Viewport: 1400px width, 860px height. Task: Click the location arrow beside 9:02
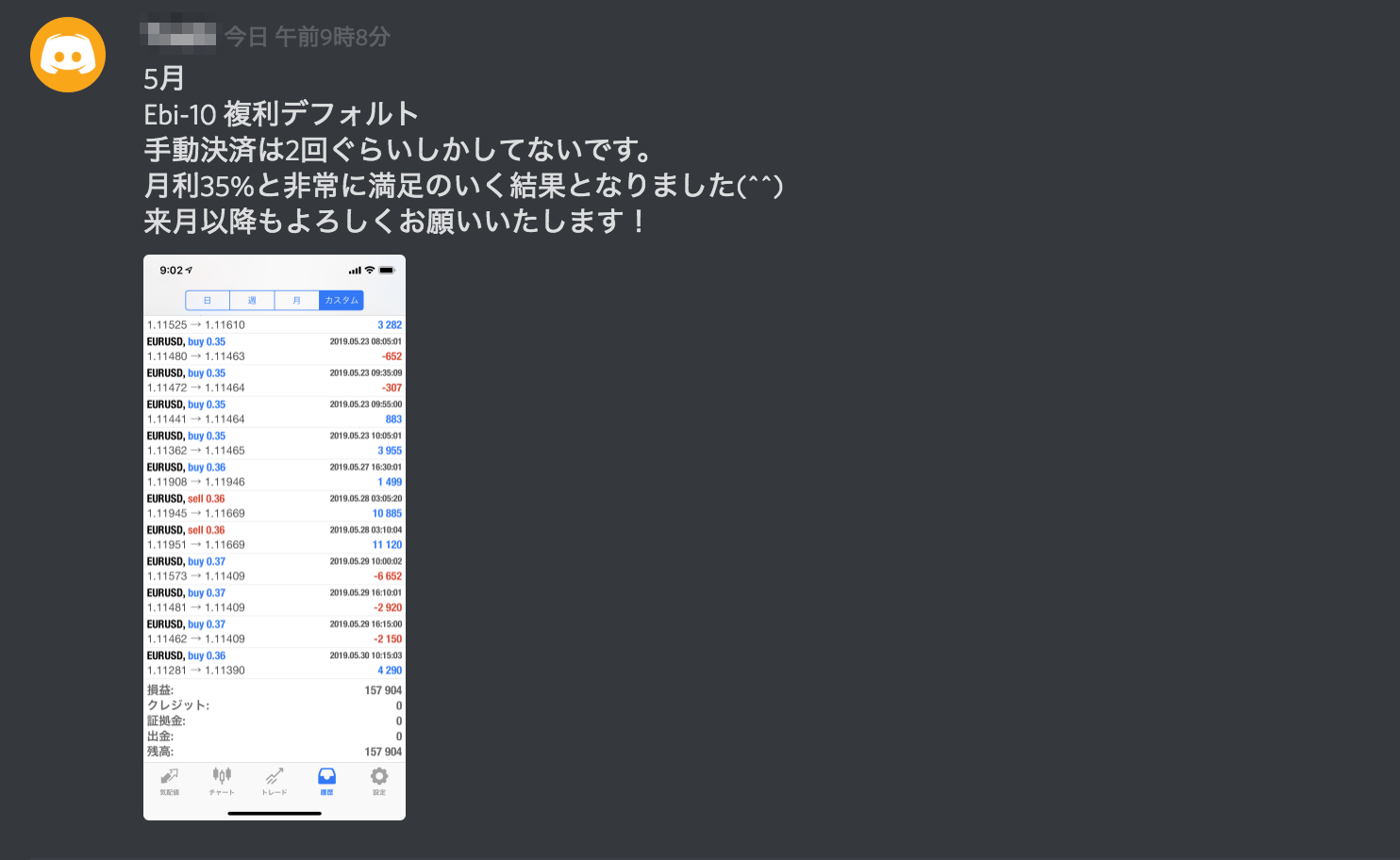point(189,271)
